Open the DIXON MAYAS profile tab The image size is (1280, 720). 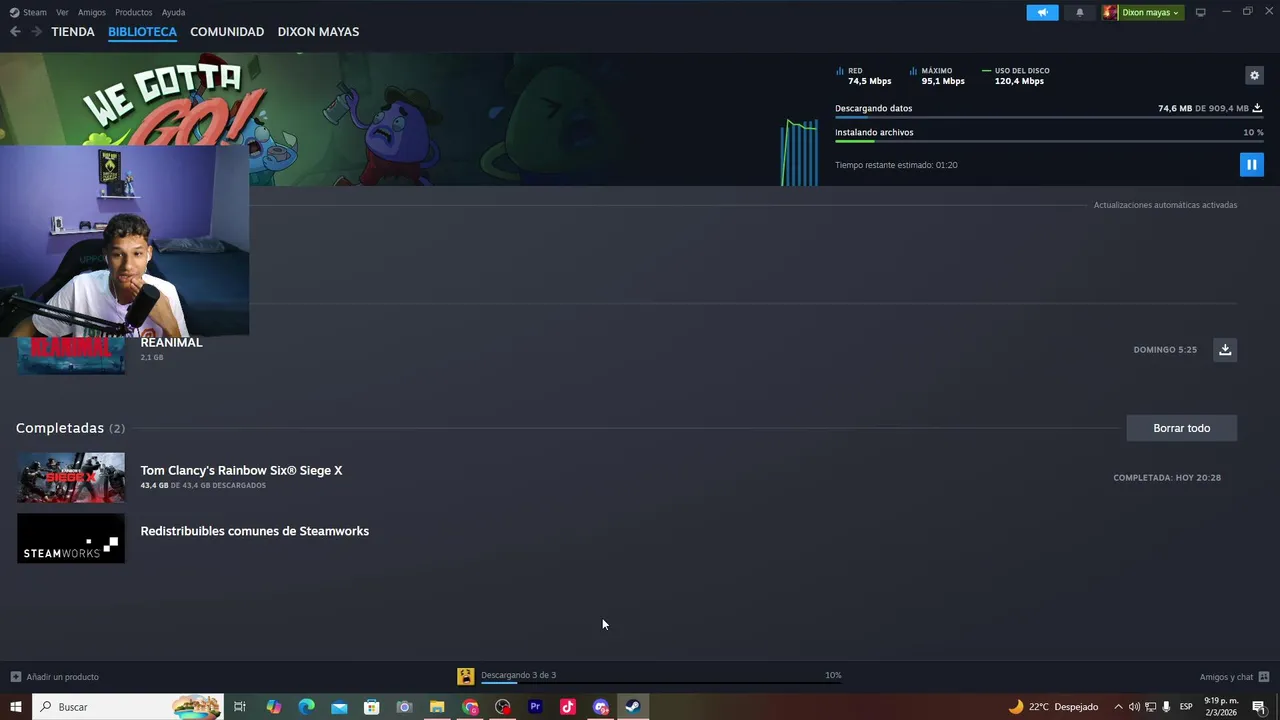click(318, 32)
